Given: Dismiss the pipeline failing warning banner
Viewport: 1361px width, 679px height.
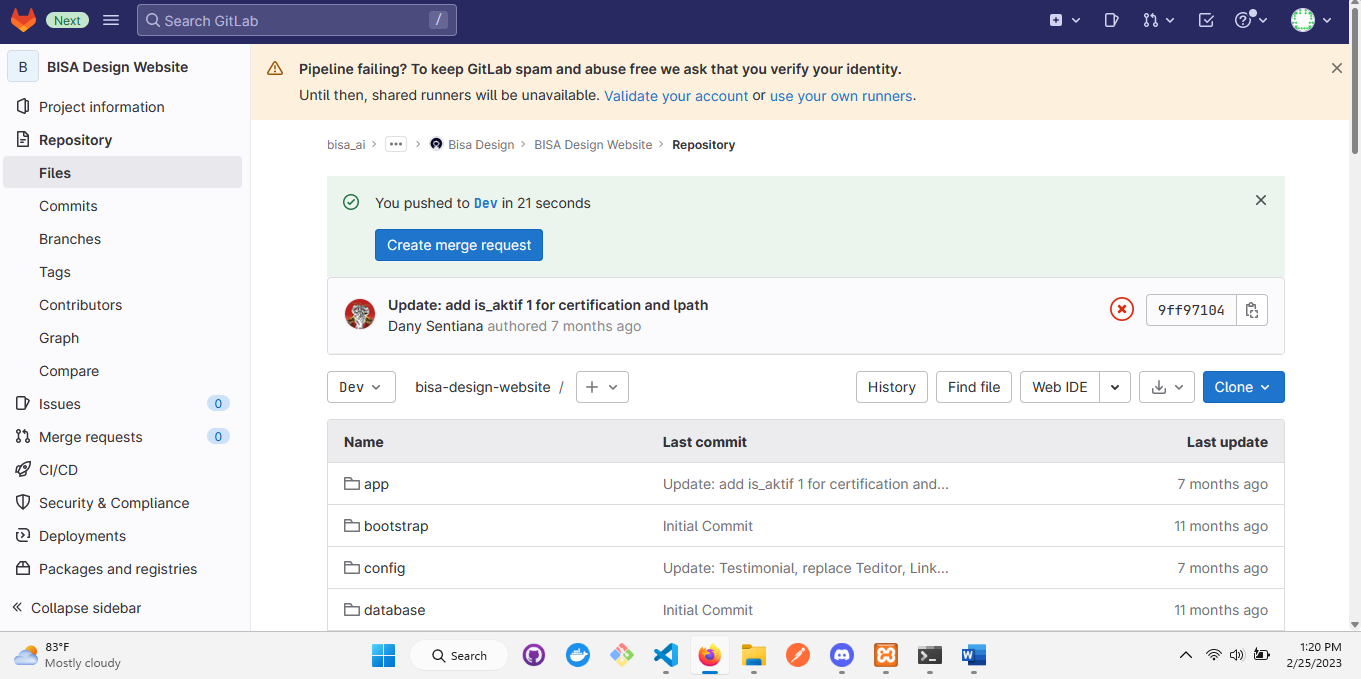Looking at the screenshot, I should pyautogui.click(x=1337, y=69).
